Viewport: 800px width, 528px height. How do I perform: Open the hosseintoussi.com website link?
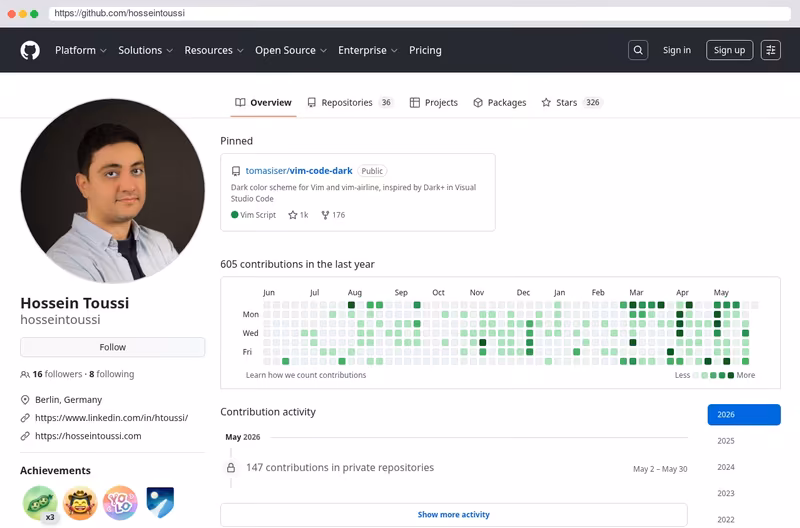[88, 436]
